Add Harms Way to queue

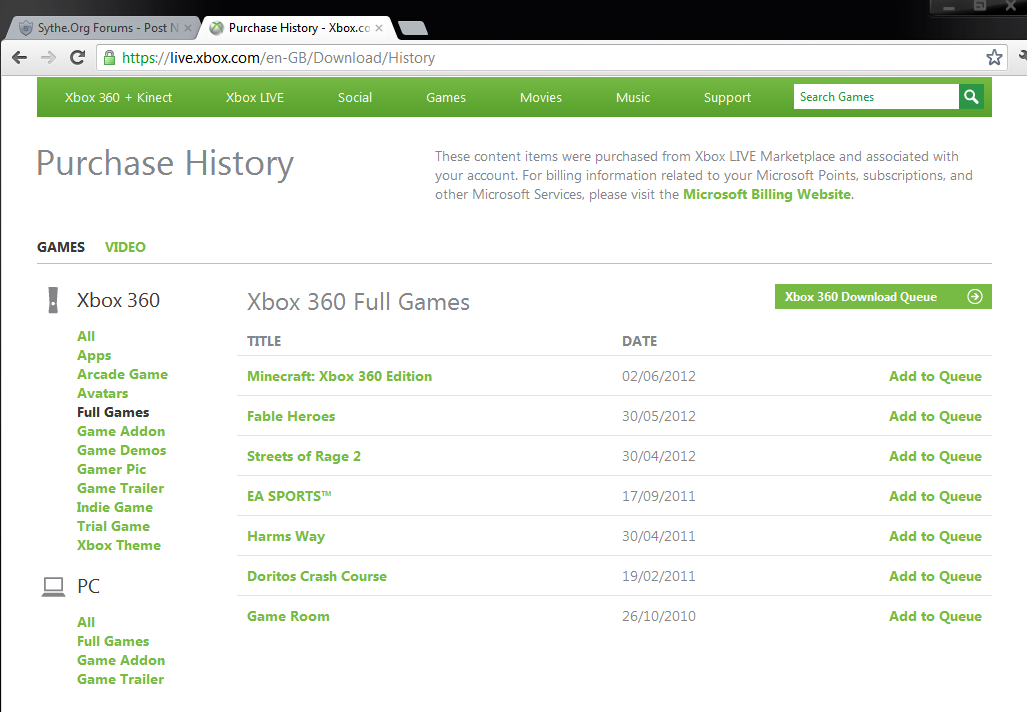[935, 536]
